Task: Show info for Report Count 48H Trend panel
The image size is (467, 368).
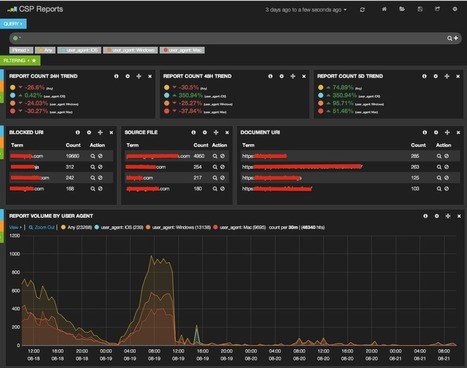Action: click(270, 76)
